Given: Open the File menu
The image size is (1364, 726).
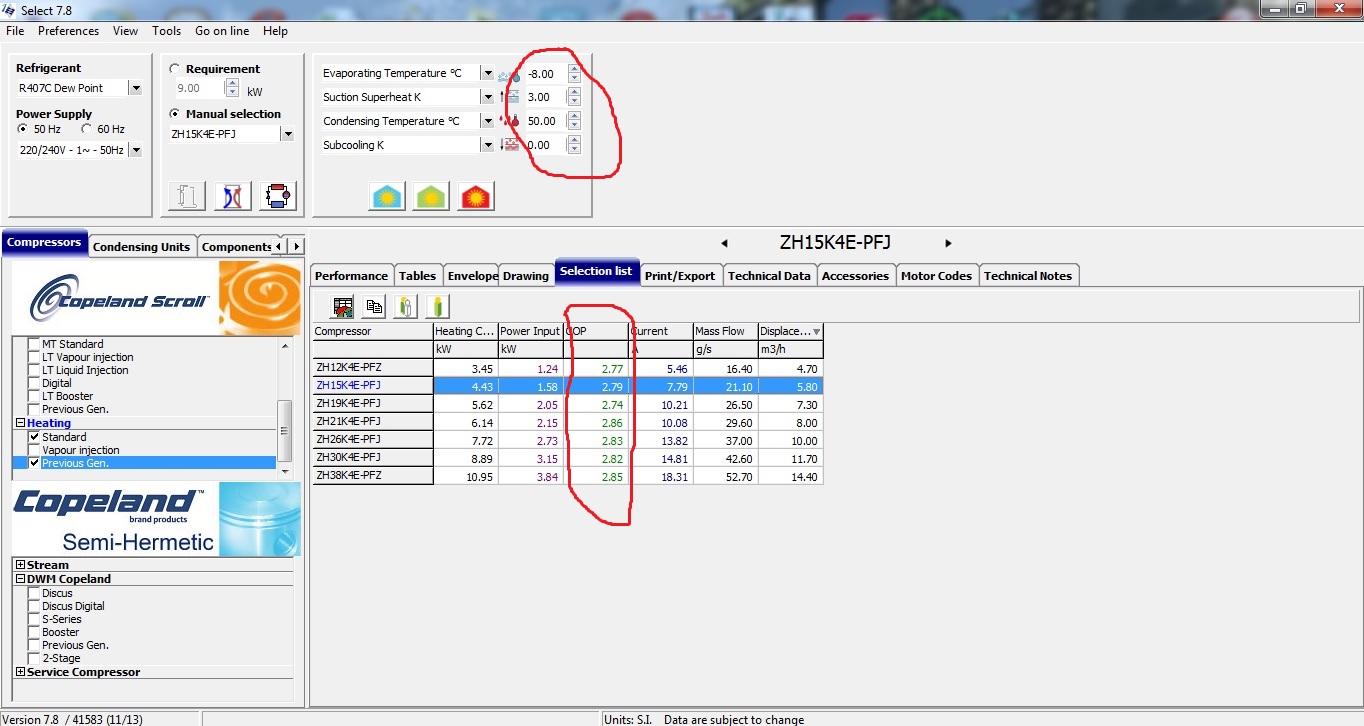Looking at the screenshot, I should 15,31.
